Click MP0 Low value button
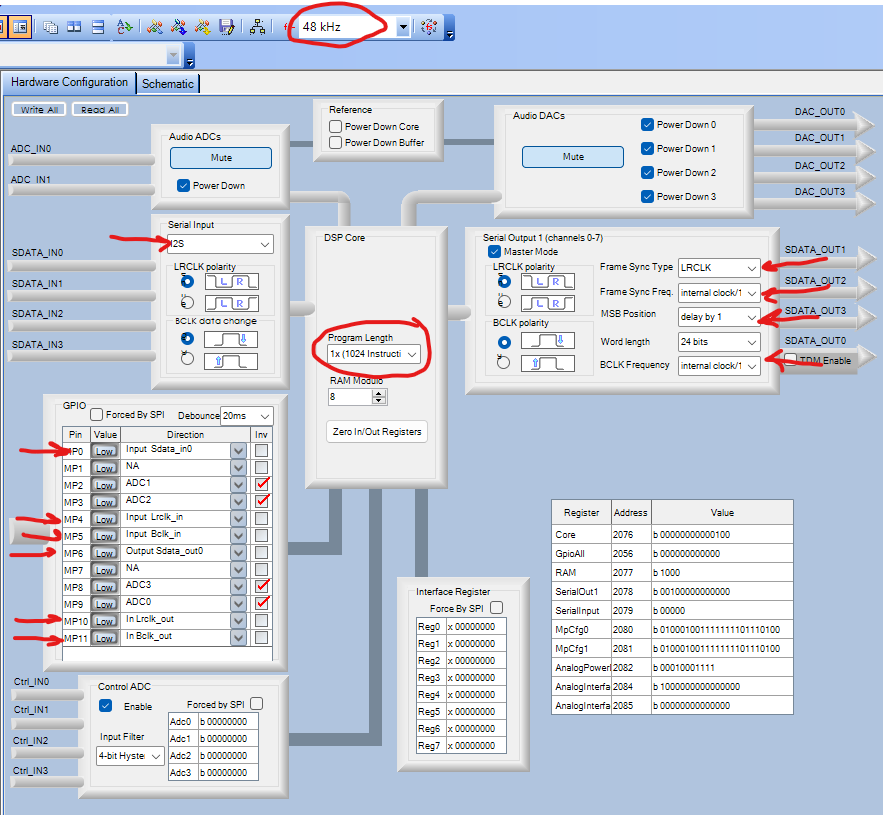 [x=105, y=451]
